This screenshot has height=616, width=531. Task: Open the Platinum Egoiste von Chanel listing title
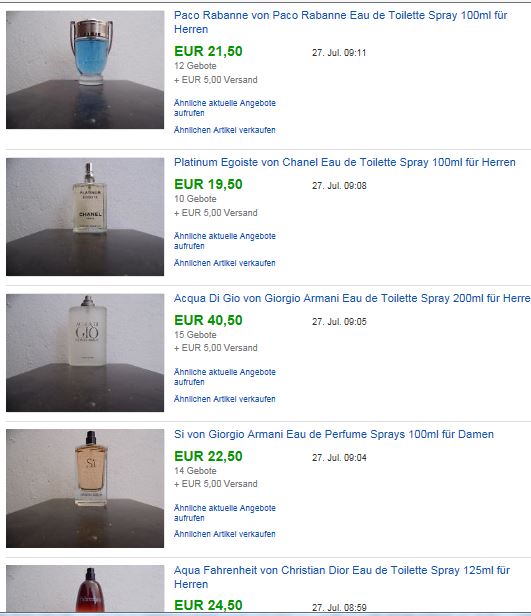coord(345,162)
